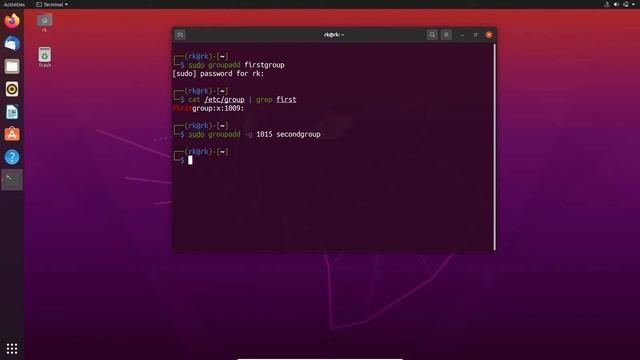Launch LibreOffice Writer from the dock
The width and height of the screenshot is (640, 360).
tap(12, 112)
